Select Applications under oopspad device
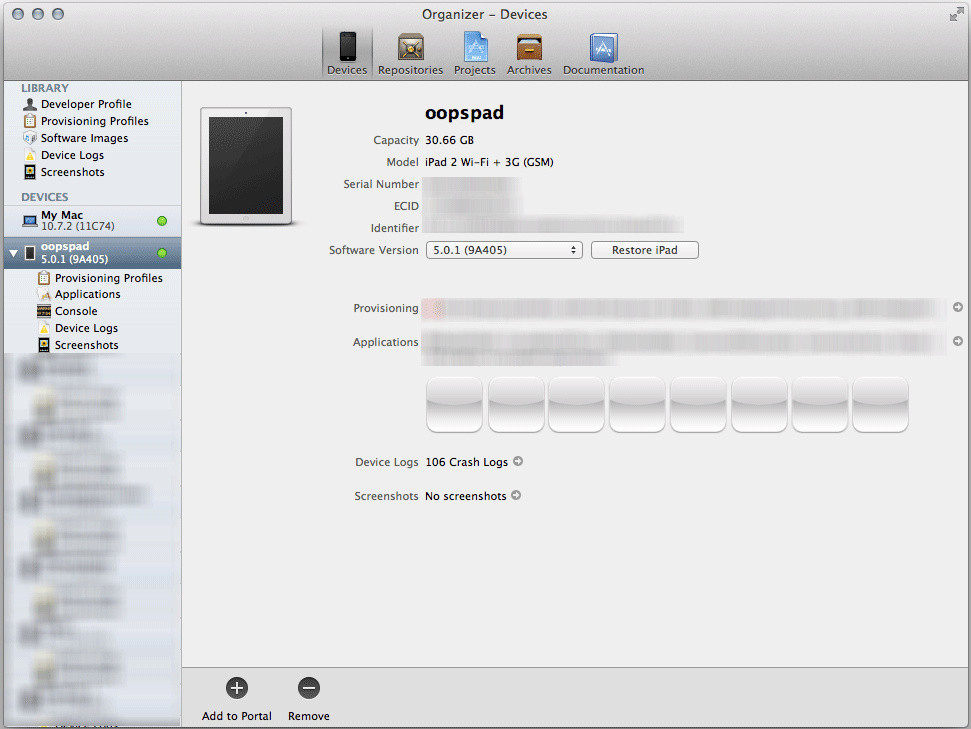 [87, 294]
